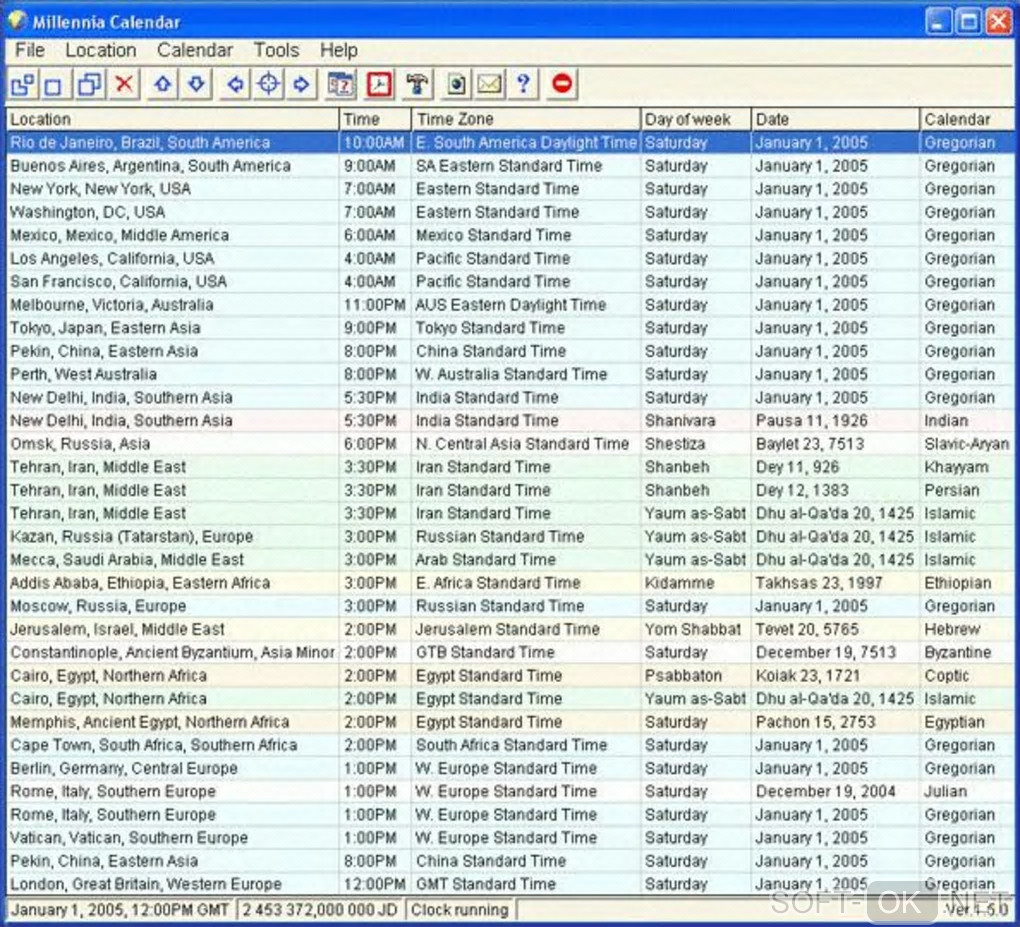Select the Perth, West Australia row
This screenshot has height=927, width=1020.
[510, 374]
